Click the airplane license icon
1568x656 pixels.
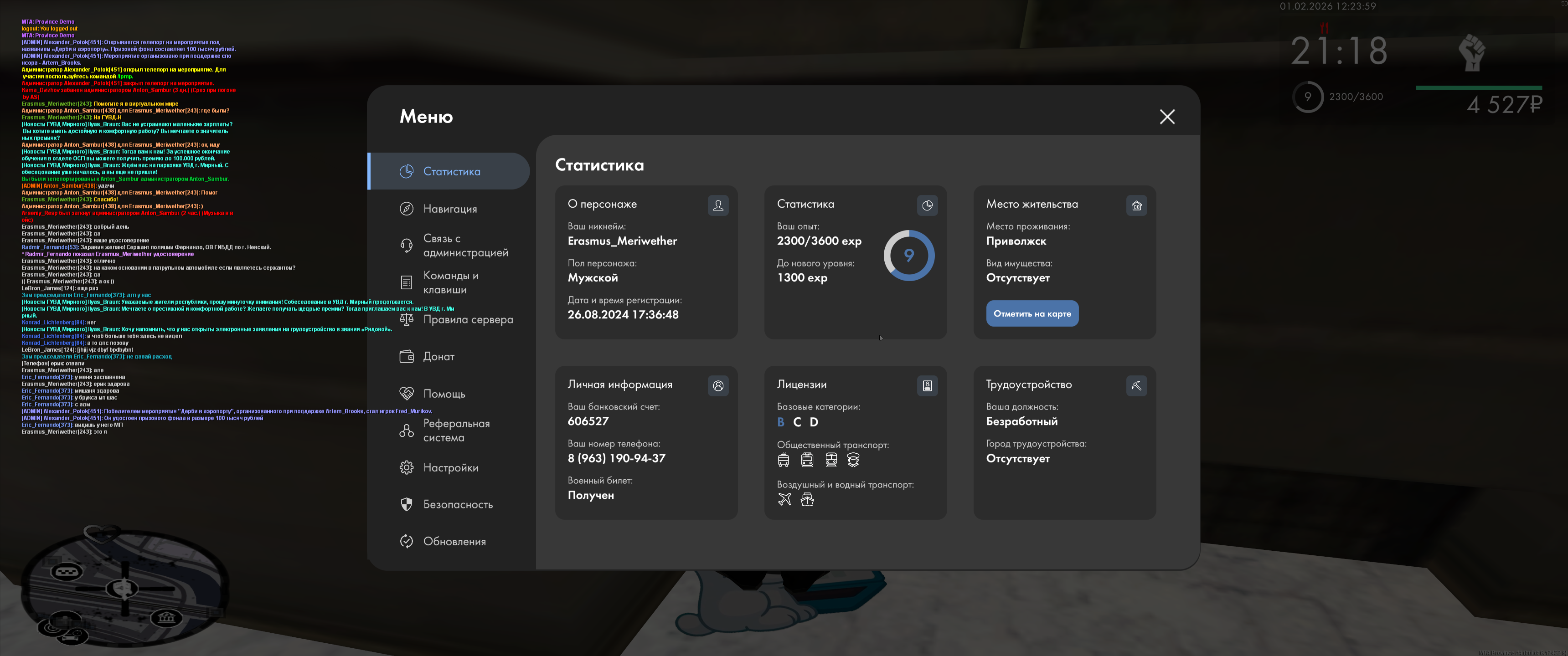pyautogui.click(x=784, y=500)
